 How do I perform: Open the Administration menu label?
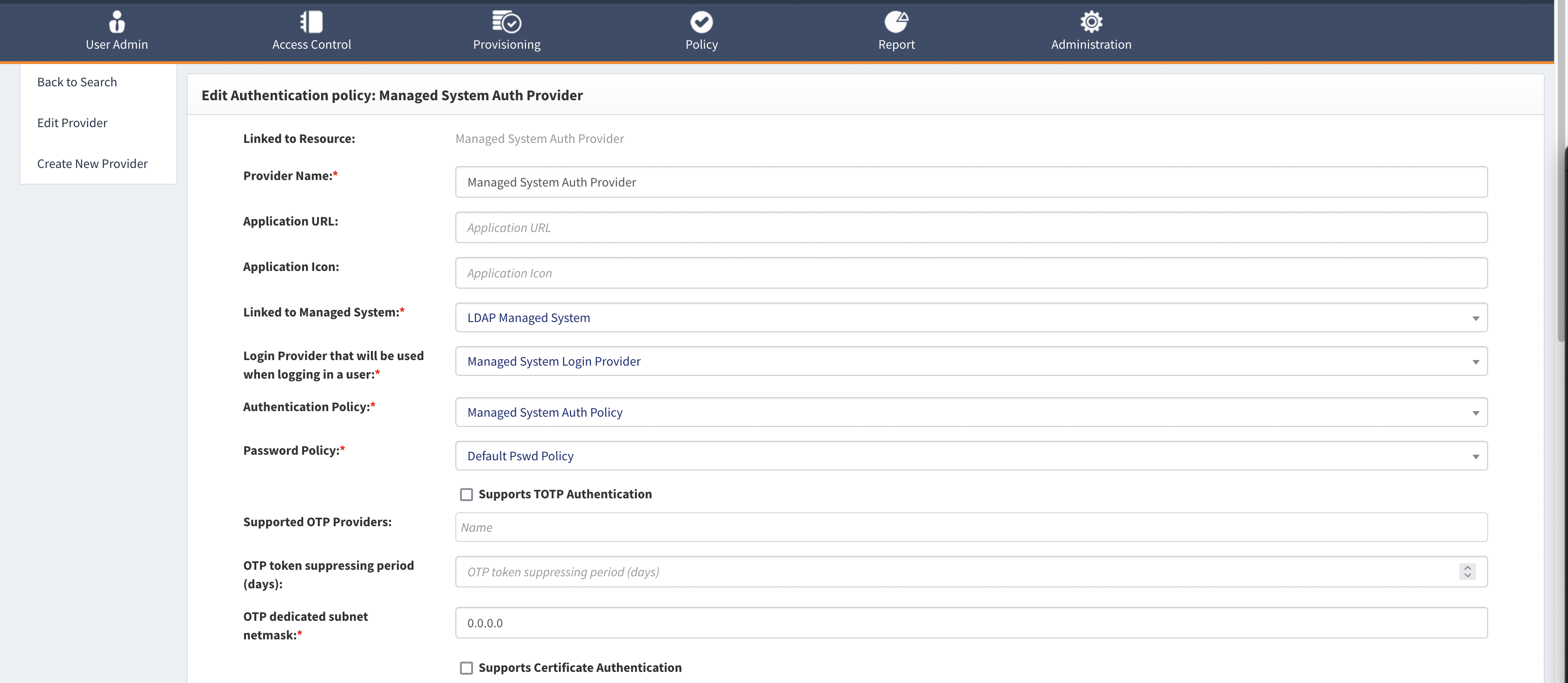1091,45
